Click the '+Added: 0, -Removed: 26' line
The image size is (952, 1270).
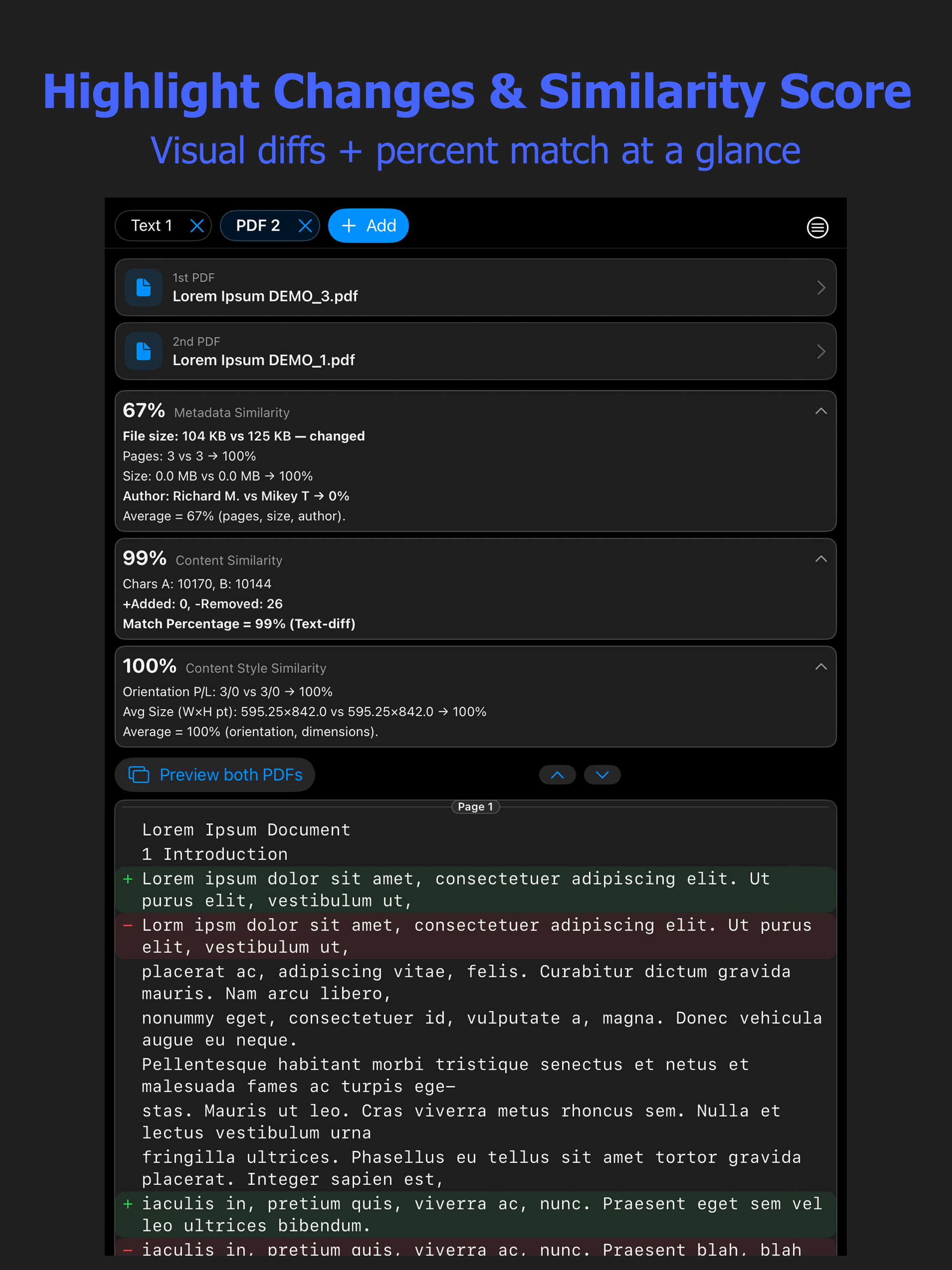click(202, 604)
